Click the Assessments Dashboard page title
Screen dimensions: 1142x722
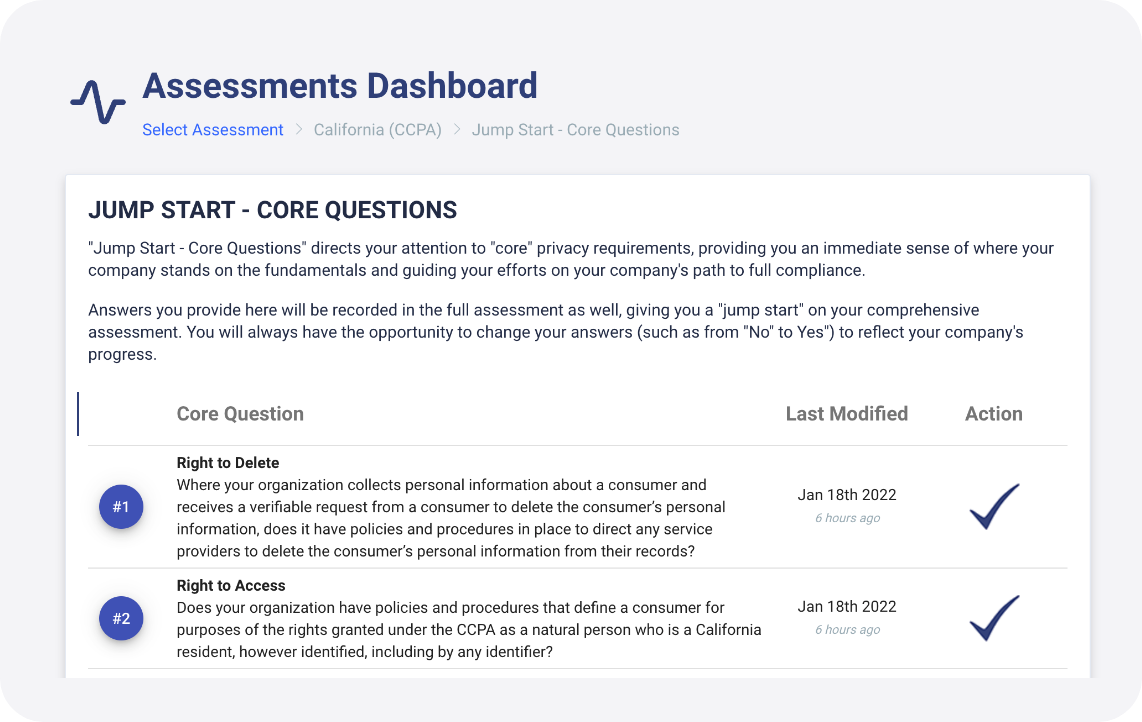coord(340,86)
